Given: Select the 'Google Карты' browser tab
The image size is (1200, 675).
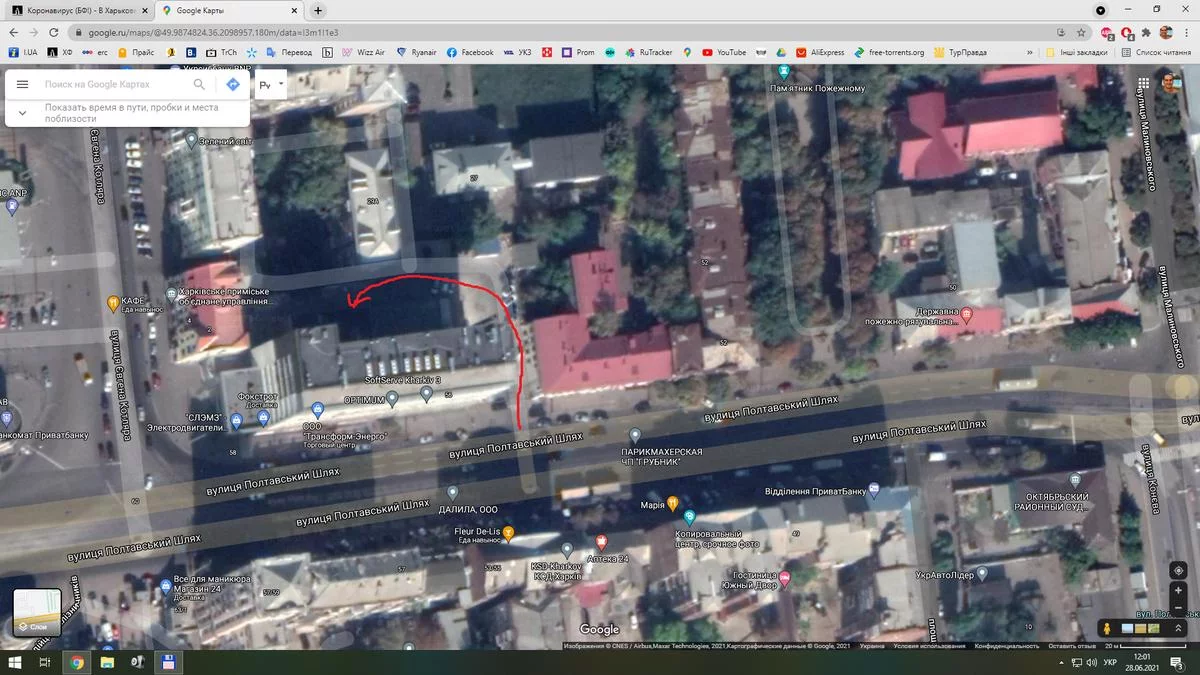Looking at the screenshot, I should 228,11.
